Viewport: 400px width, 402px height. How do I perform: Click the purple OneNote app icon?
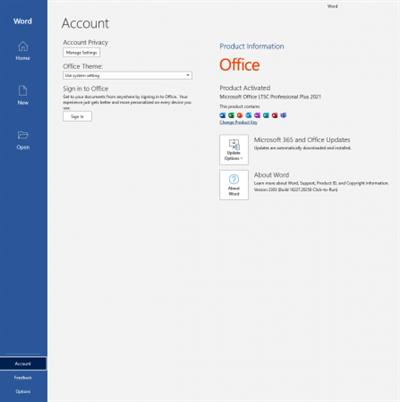tap(257, 115)
